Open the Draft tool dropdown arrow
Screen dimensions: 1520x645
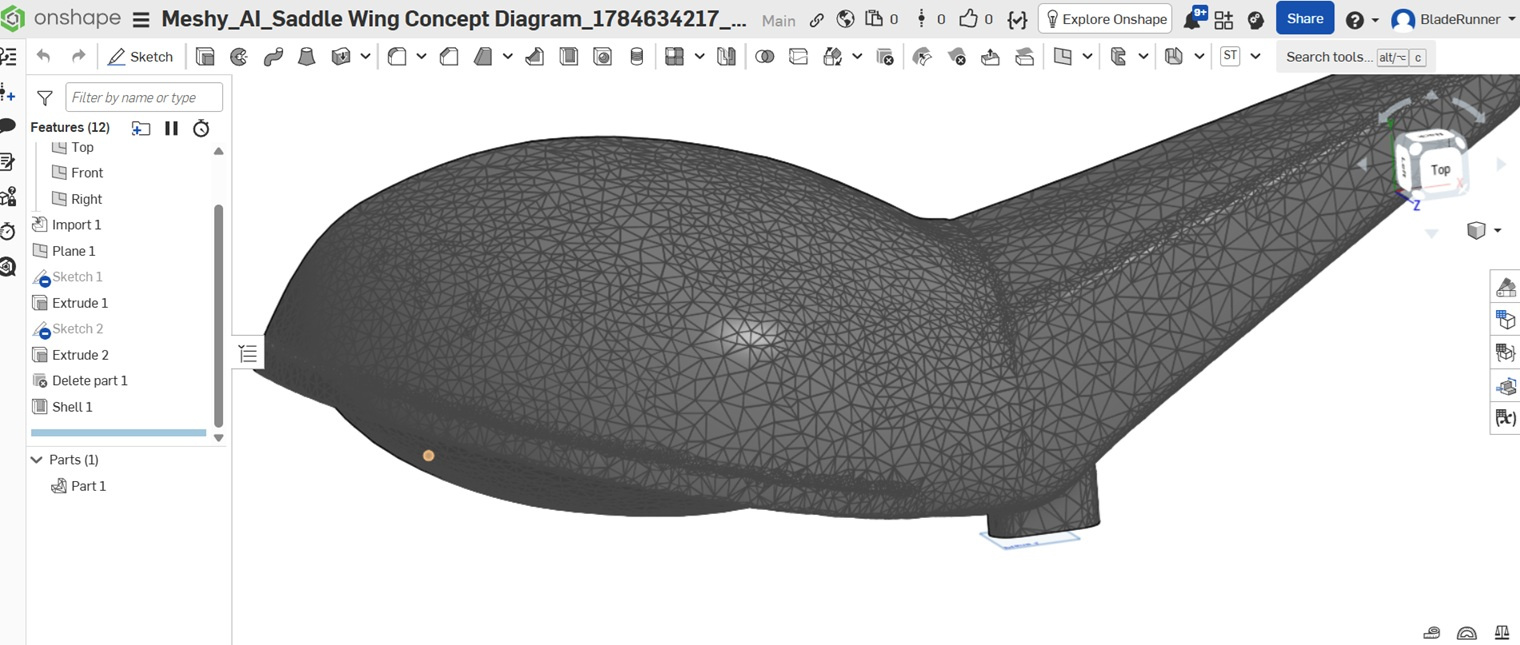508,57
